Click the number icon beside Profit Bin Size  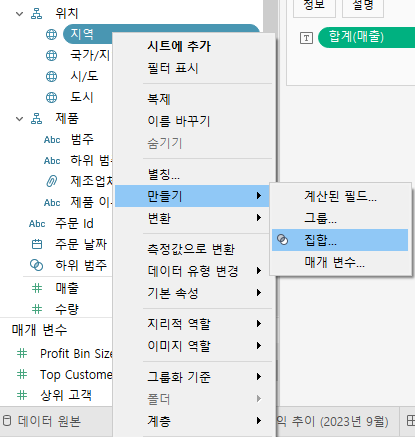[x=22, y=353]
